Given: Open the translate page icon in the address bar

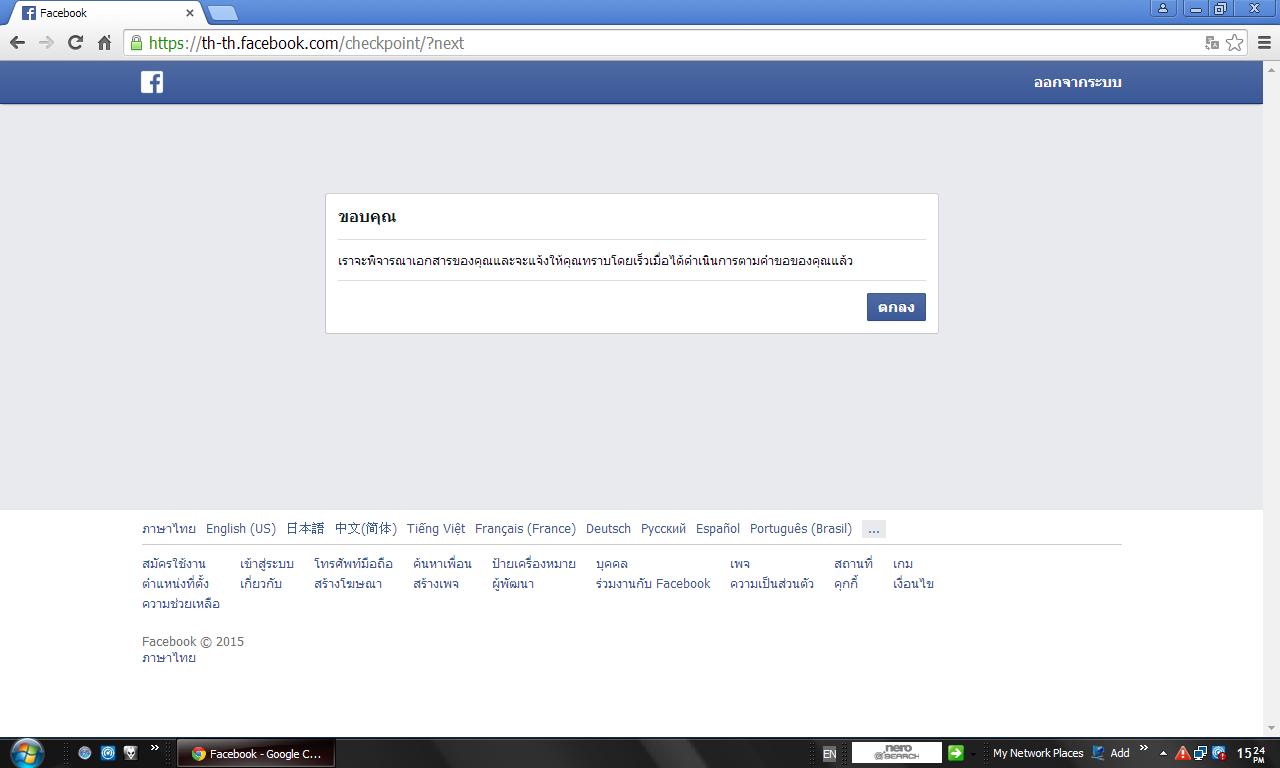Looking at the screenshot, I should pos(1212,43).
